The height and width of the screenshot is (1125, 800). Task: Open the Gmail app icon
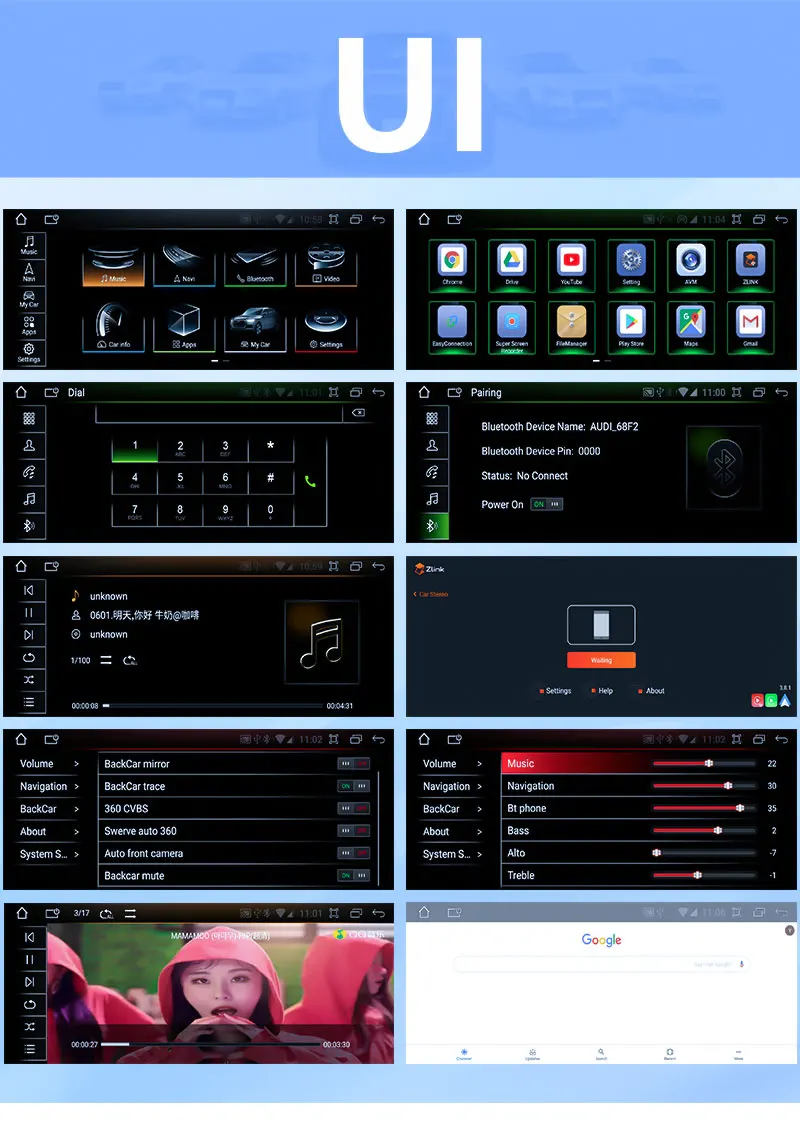(750, 326)
